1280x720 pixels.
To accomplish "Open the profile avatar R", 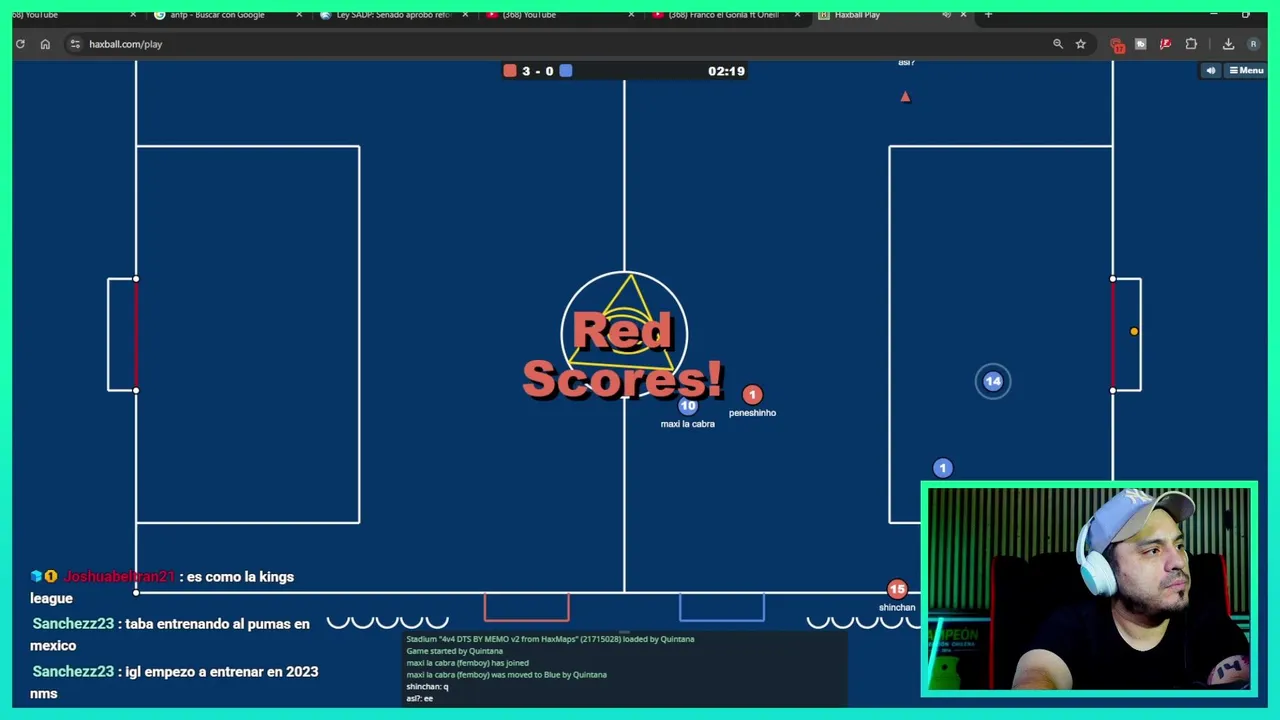I will pyautogui.click(x=1253, y=44).
